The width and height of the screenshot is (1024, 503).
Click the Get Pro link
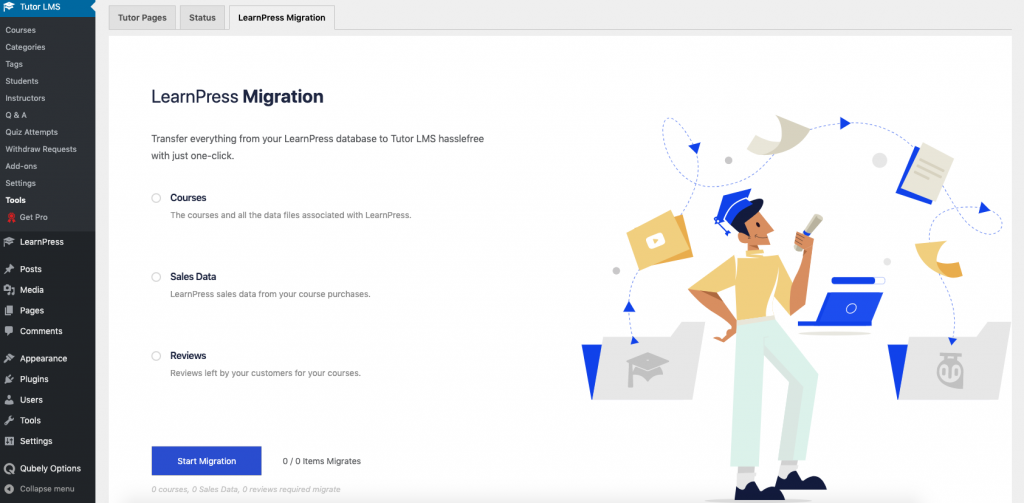tap(33, 217)
